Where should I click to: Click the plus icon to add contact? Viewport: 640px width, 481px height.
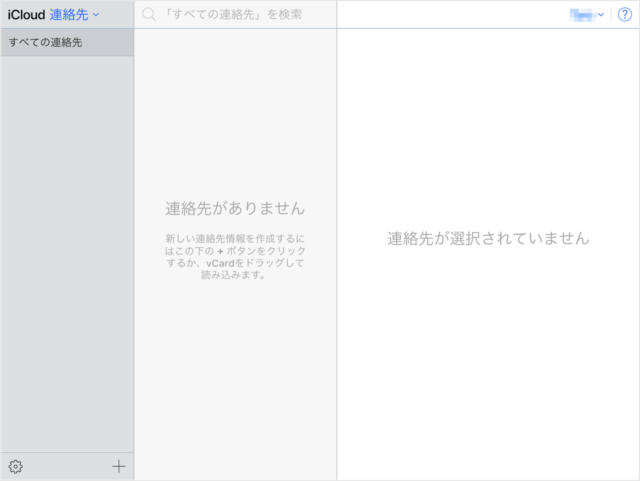[x=119, y=466]
